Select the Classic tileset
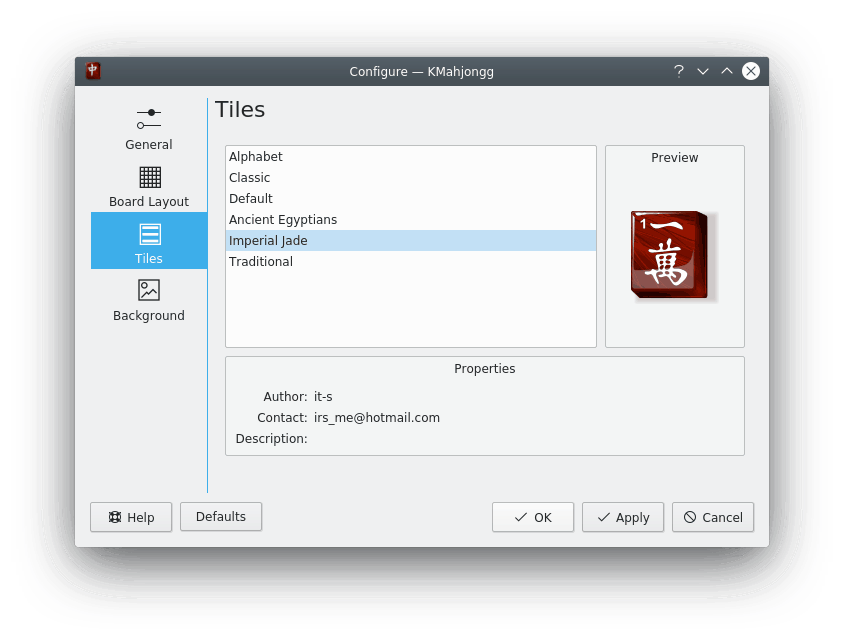Viewport: 844px width, 640px height. point(250,178)
